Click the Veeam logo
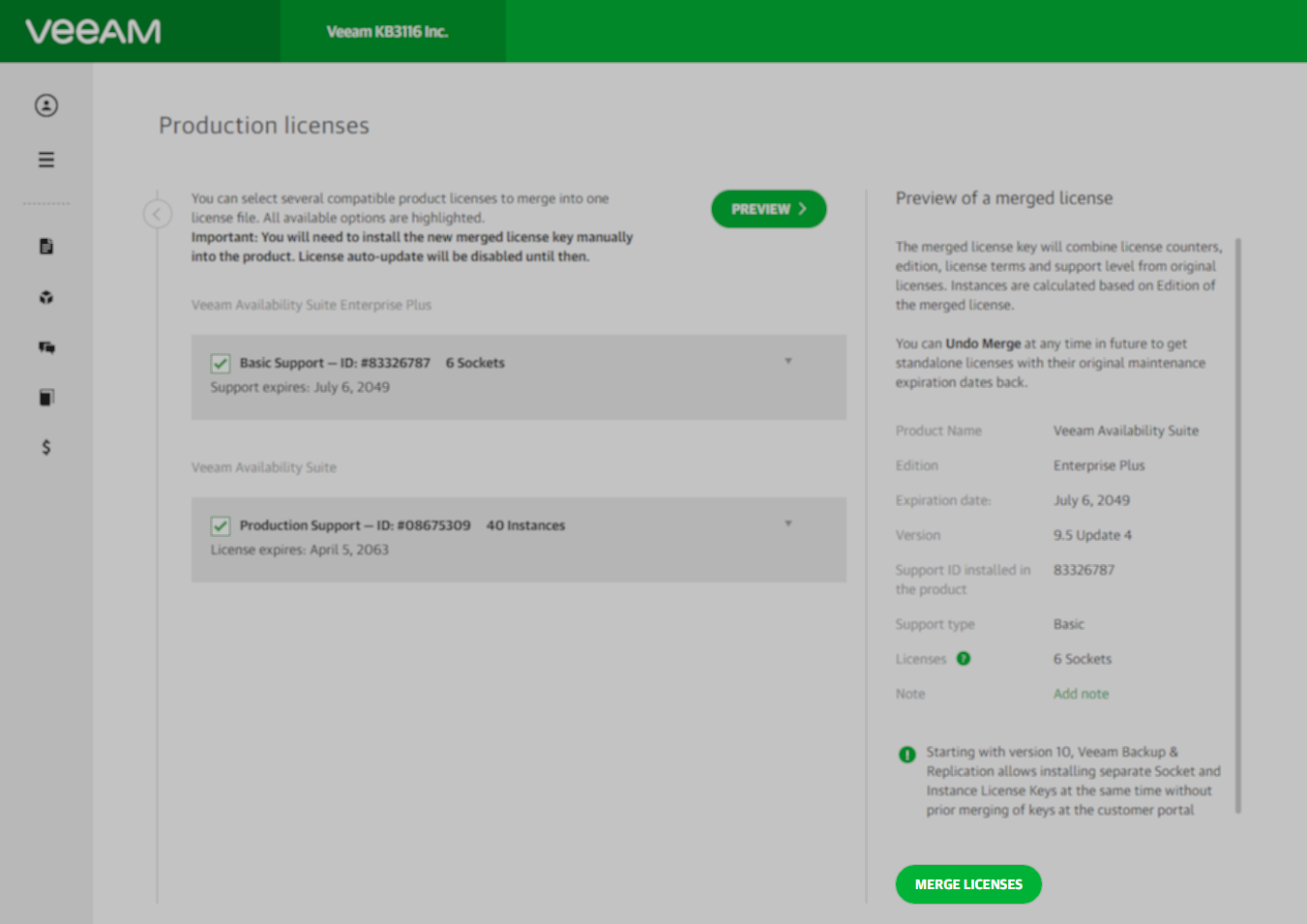This screenshot has width=1307, height=924. click(94, 32)
